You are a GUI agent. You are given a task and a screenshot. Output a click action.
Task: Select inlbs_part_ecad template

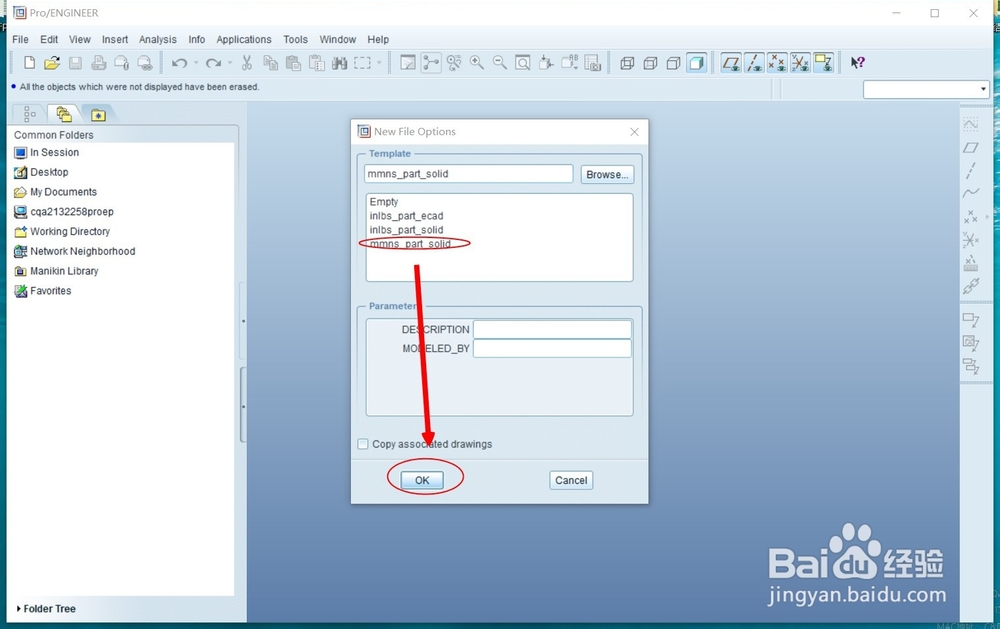point(406,216)
